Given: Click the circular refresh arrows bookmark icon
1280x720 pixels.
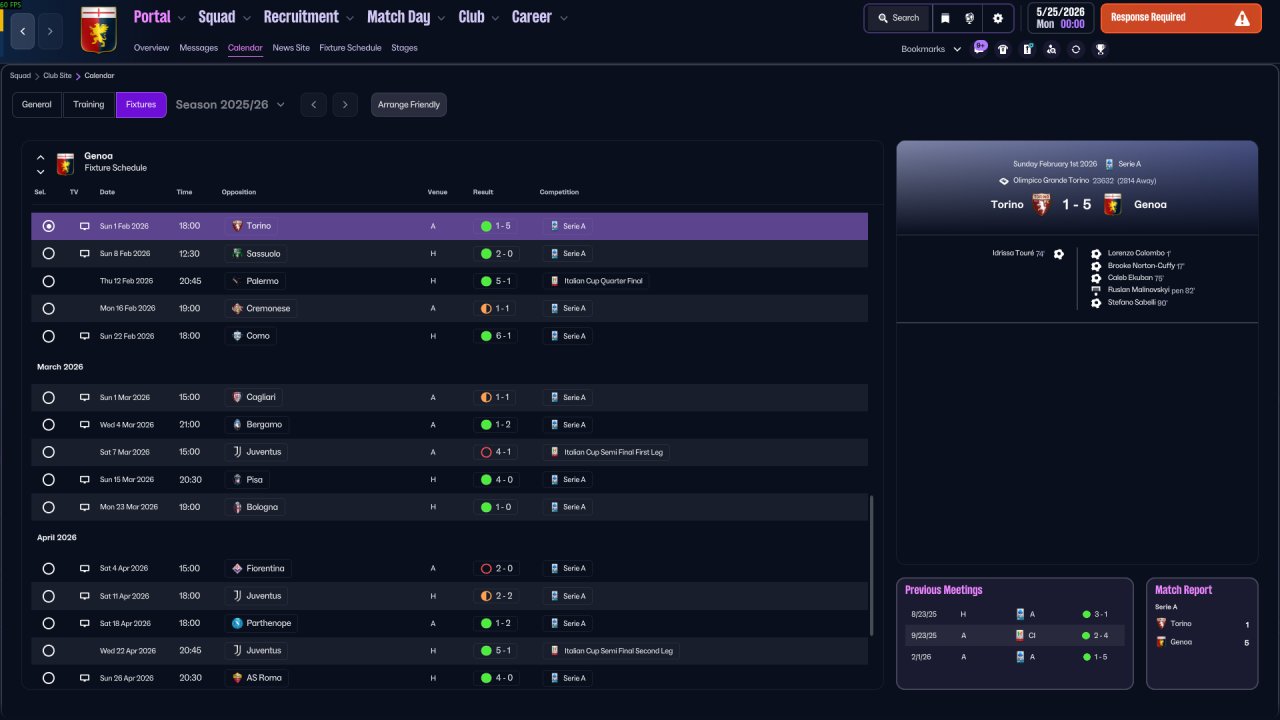Looking at the screenshot, I should [1075, 49].
